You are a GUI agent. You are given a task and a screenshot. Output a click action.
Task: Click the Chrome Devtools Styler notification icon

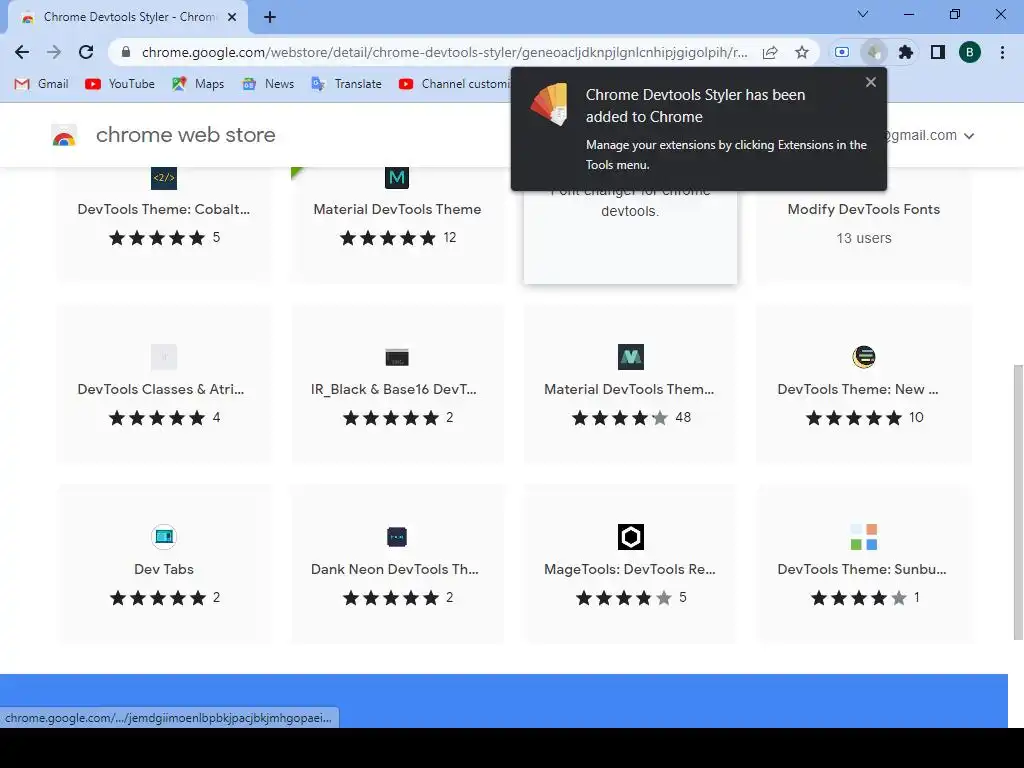[x=549, y=104]
